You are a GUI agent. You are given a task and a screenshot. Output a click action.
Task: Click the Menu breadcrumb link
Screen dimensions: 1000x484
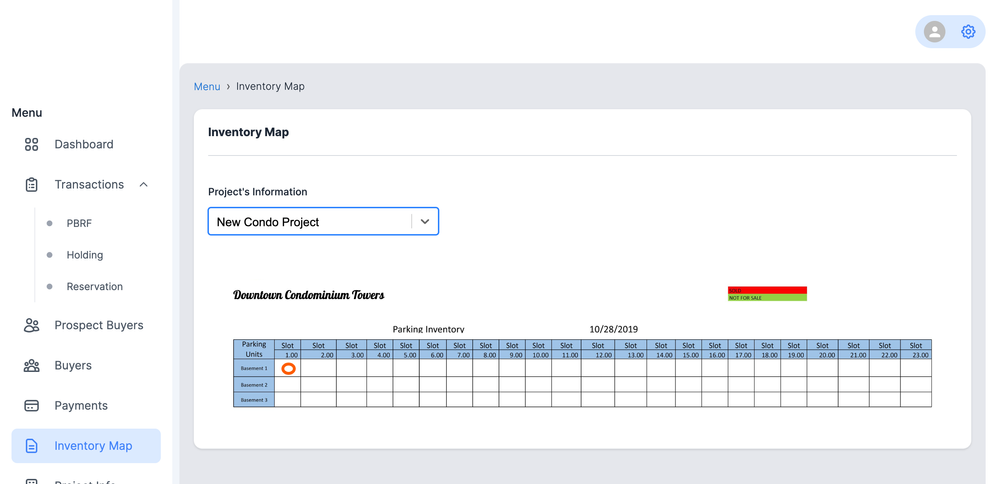pyautogui.click(x=207, y=87)
